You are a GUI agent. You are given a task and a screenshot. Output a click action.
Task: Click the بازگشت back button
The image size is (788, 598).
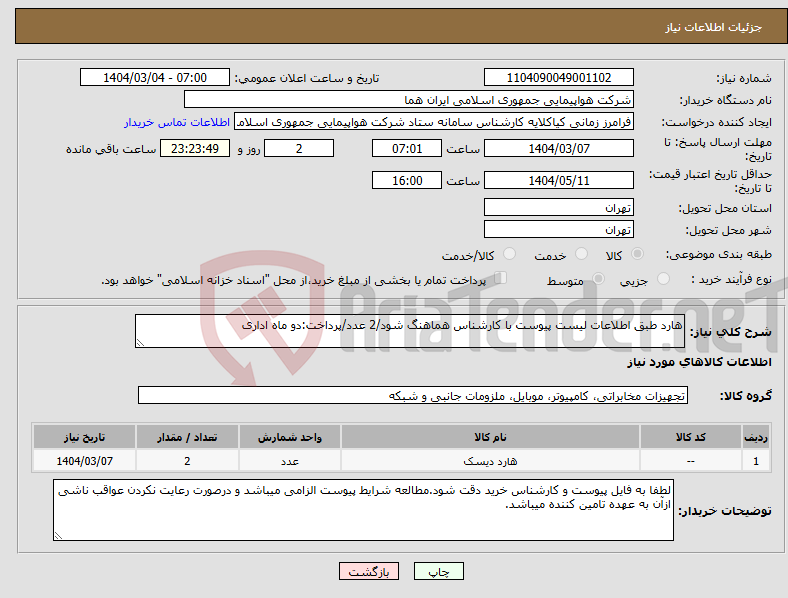(x=369, y=571)
